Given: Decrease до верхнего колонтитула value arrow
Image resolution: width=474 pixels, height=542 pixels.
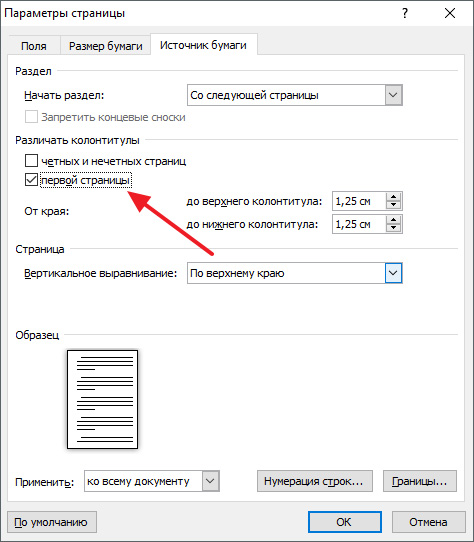Looking at the screenshot, I should [x=393, y=205].
